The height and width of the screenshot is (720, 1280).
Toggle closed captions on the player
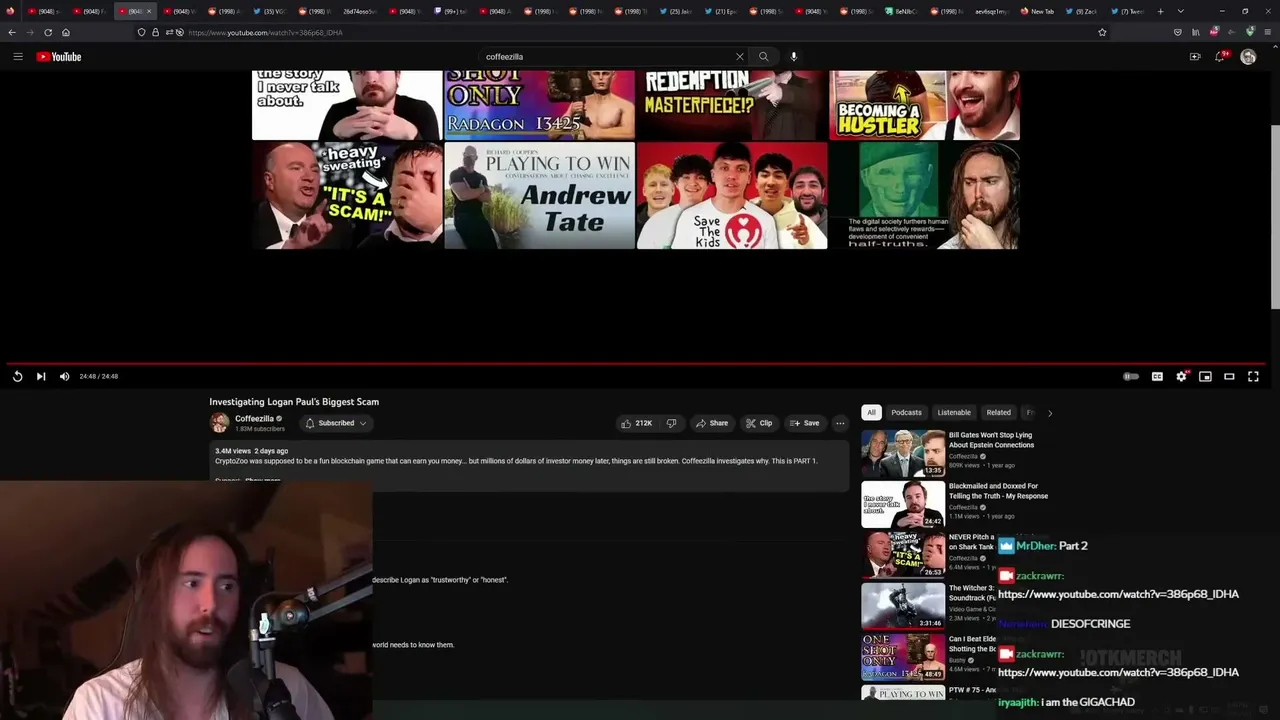(1157, 376)
